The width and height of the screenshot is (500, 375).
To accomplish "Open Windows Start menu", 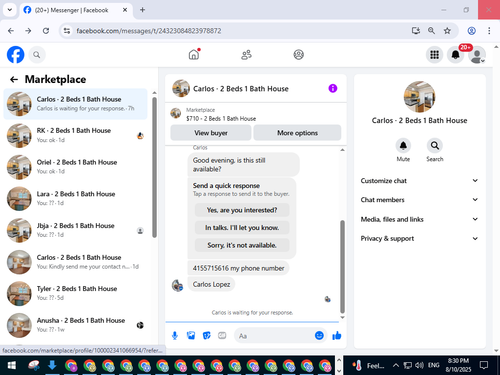I will click(x=11, y=365).
